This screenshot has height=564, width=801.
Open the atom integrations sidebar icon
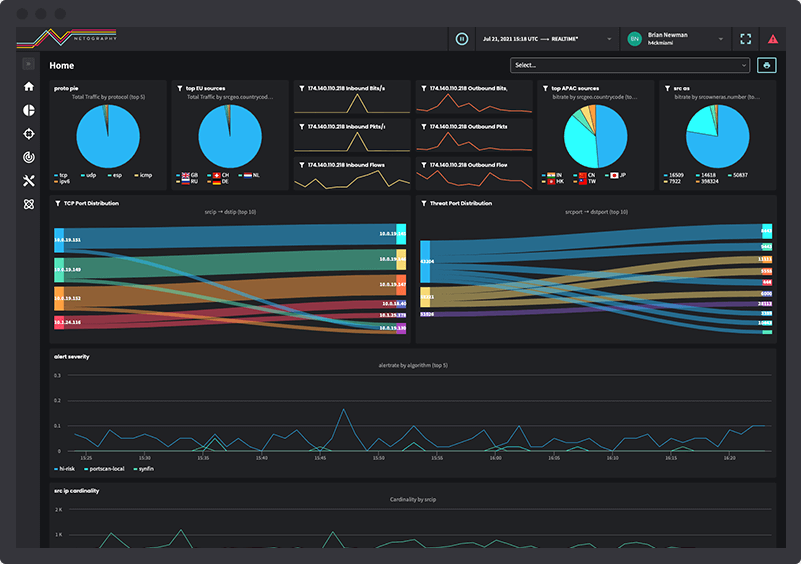(29, 204)
